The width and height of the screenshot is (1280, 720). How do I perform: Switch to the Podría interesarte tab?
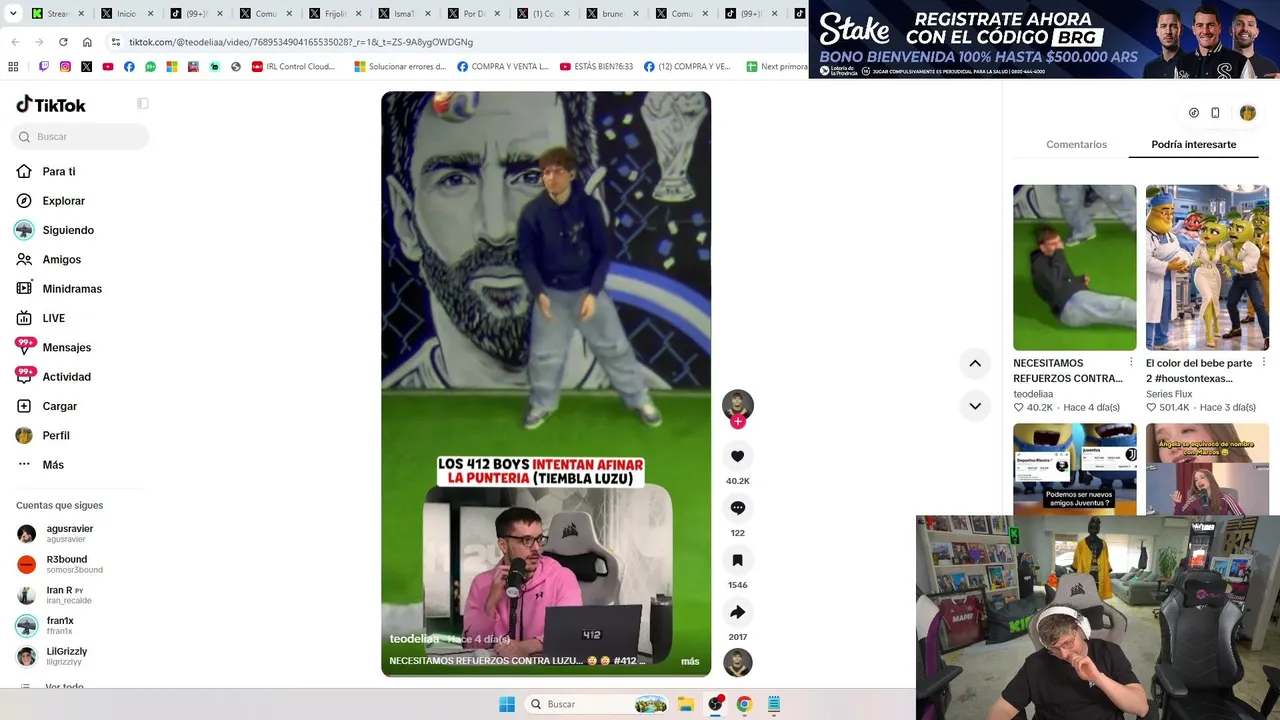tap(1193, 145)
